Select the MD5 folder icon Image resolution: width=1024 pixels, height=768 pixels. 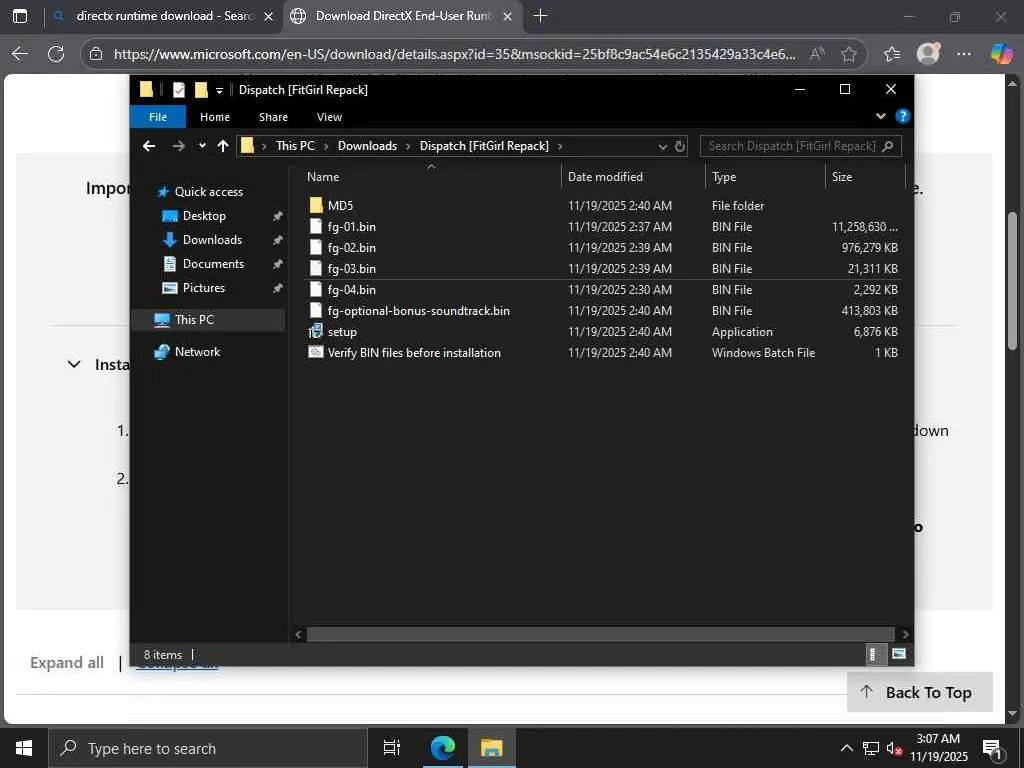pos(316,205)
